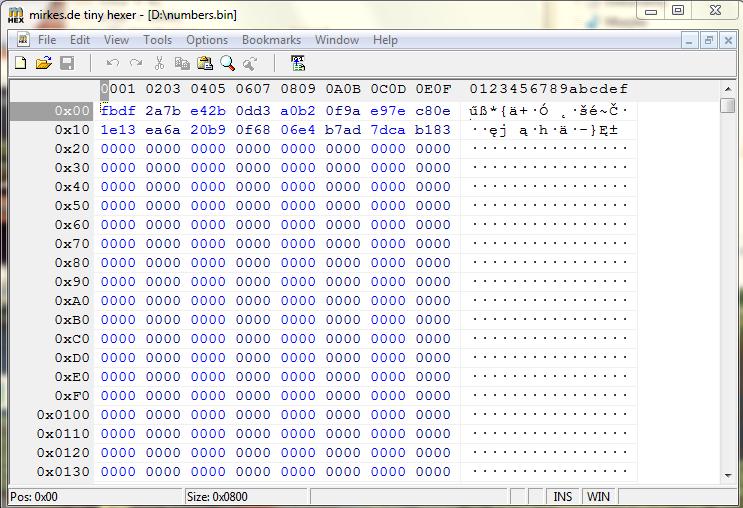
Task: Click the 0001 column header
Action: [118, 89]
